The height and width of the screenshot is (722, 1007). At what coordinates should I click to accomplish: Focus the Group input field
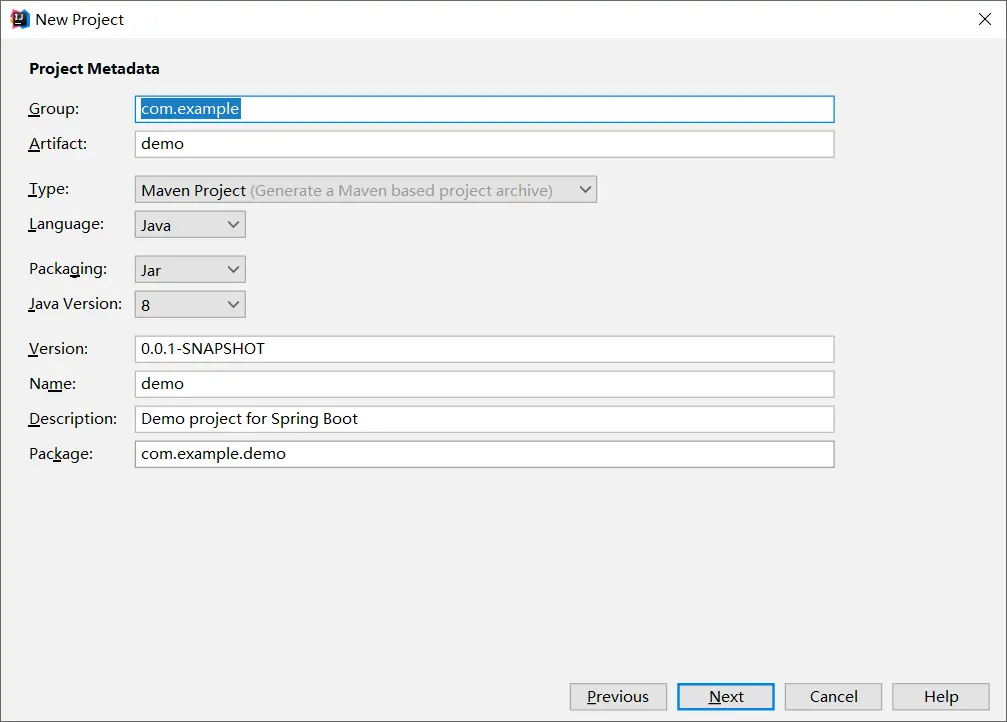(484, 109)
